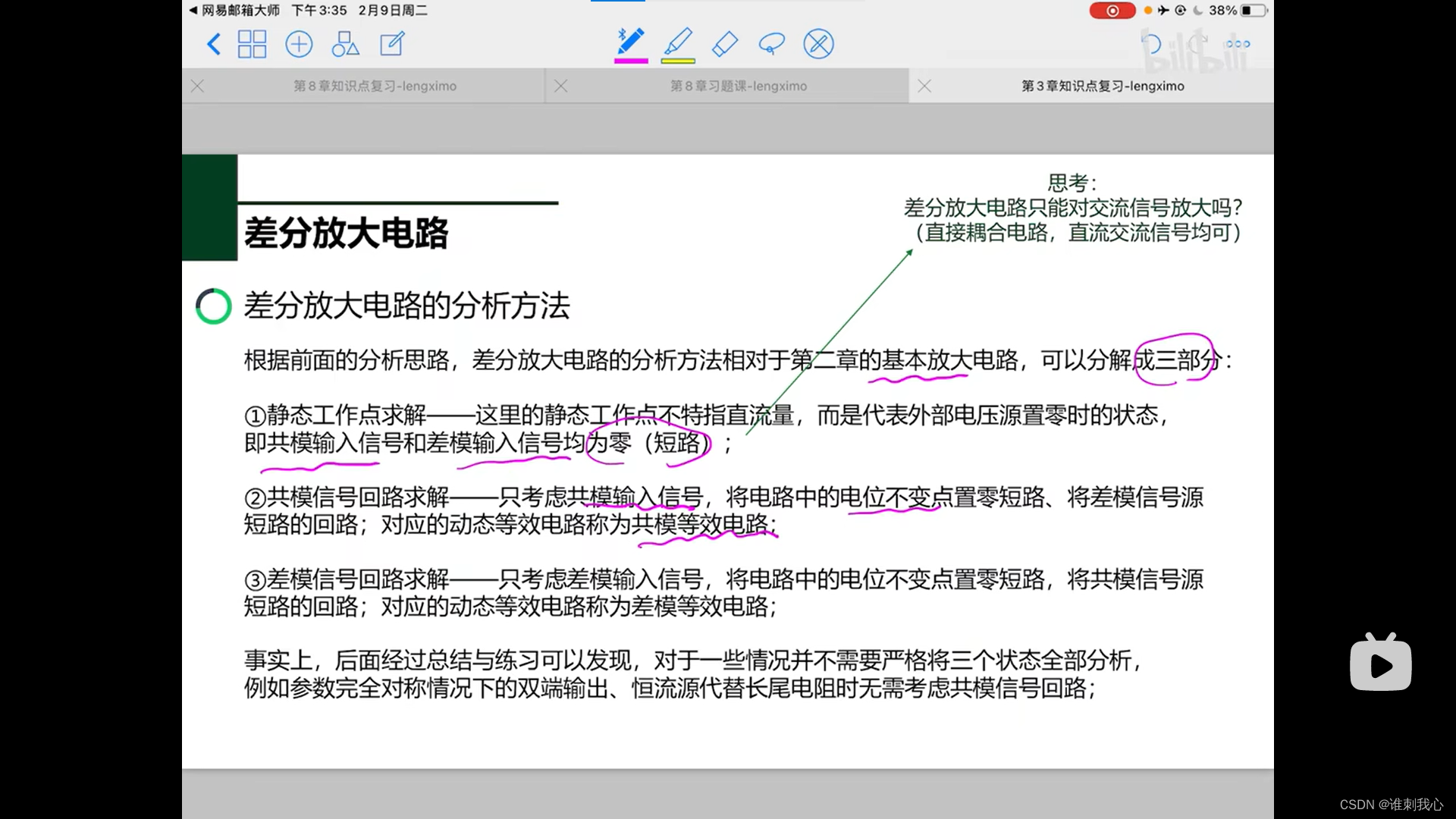Tap the red screen recording indicator
This screenshot has width=1456, height=819.
tap(1112, 11)
